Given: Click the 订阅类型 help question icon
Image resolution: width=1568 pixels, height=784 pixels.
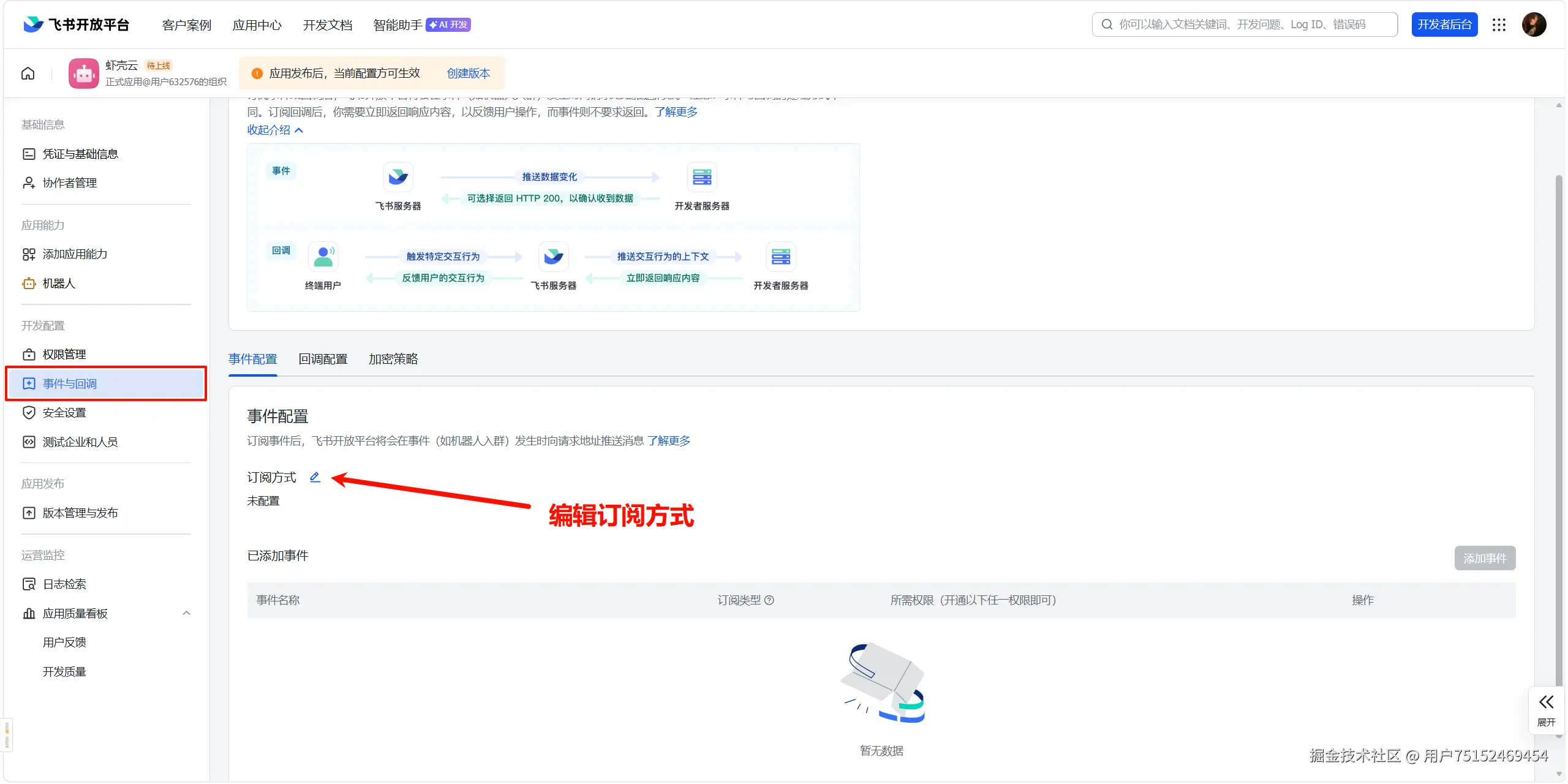Looking at the screenshot, I should coord(770,600).
